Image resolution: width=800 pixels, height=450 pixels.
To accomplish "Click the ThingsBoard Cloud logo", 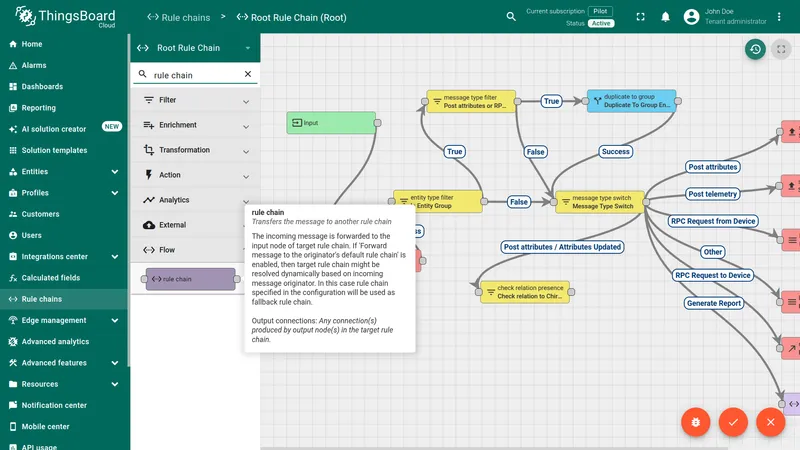I will point(65,17).
